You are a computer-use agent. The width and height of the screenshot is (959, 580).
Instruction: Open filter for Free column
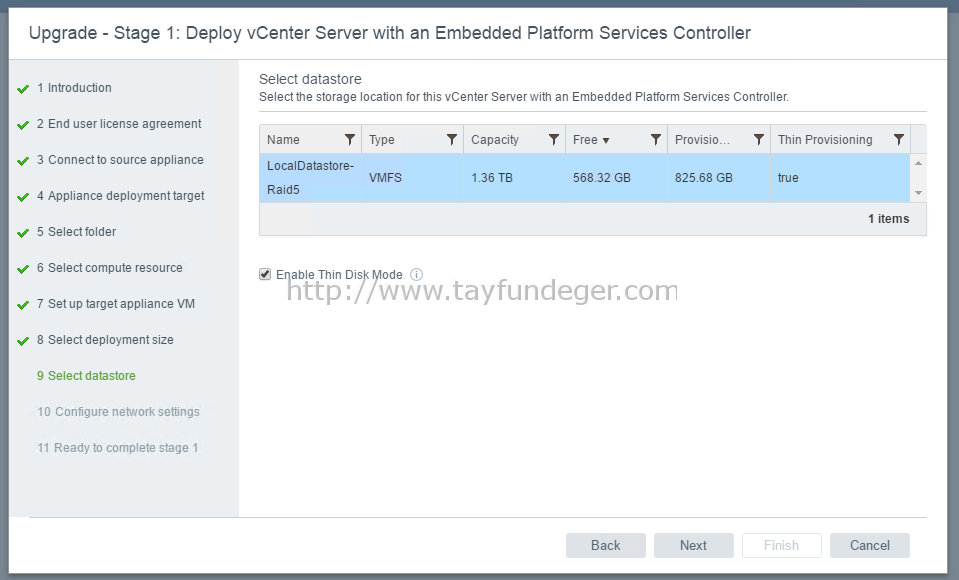coord(656,139)
